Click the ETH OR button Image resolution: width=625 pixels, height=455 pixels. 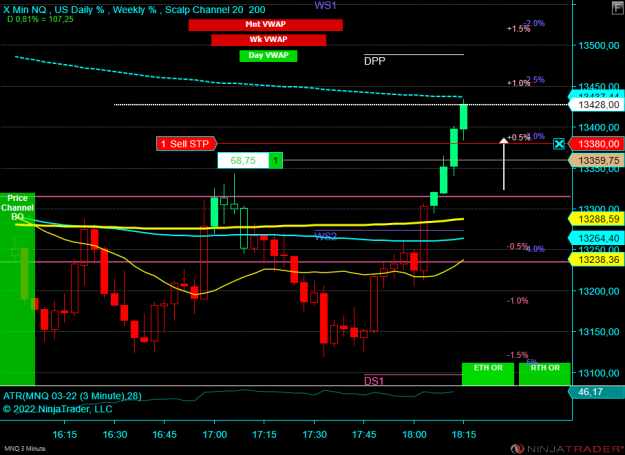488,374
